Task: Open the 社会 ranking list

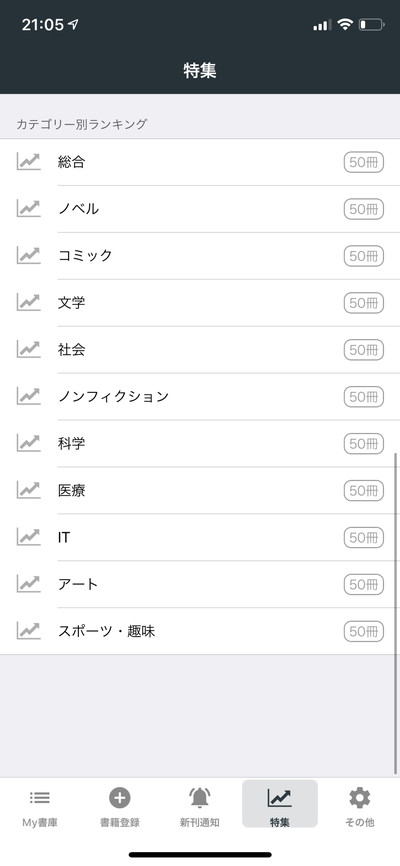Action: coord(200,350)
